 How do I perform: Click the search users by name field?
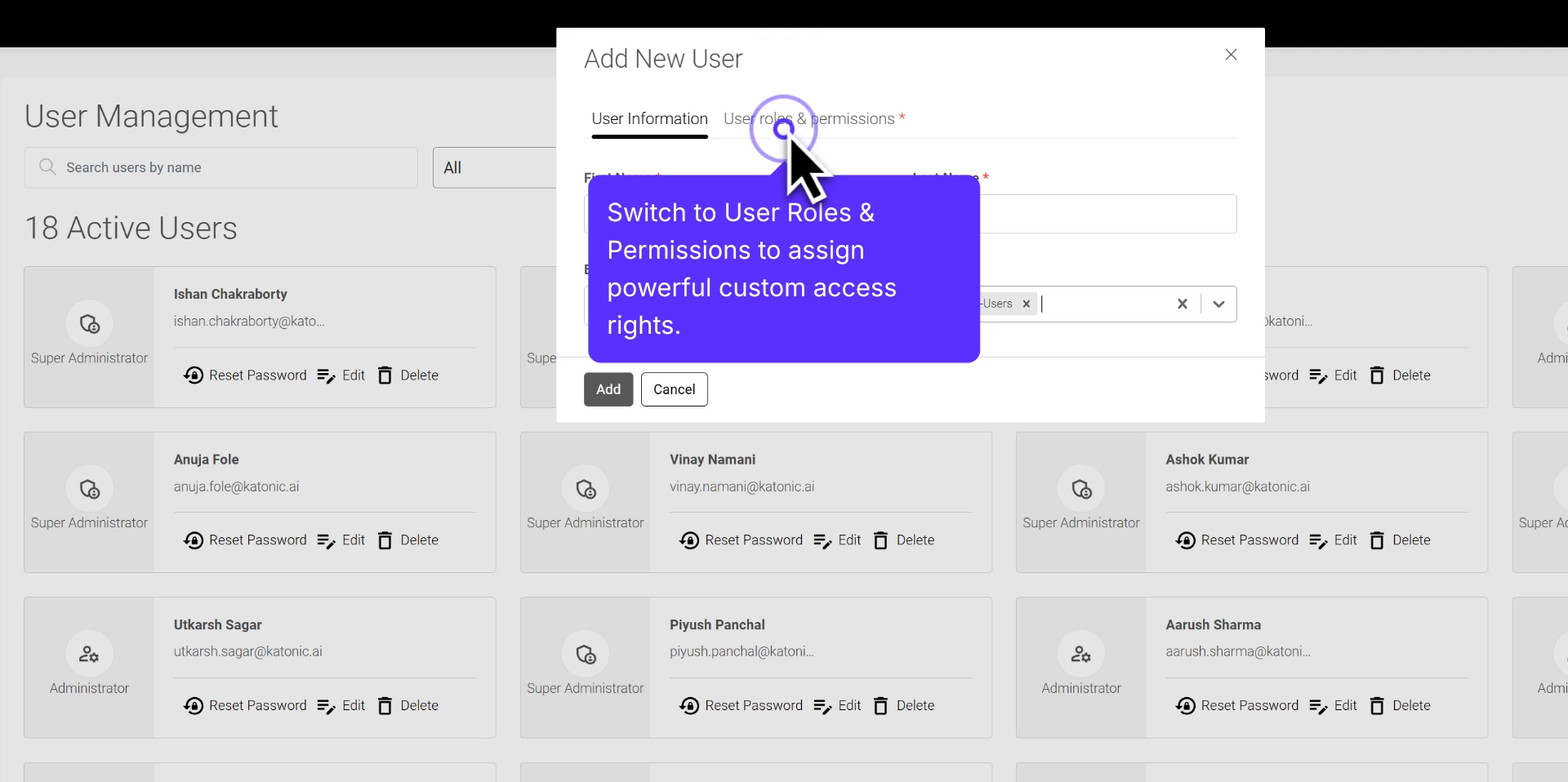(x=220, y=167)
